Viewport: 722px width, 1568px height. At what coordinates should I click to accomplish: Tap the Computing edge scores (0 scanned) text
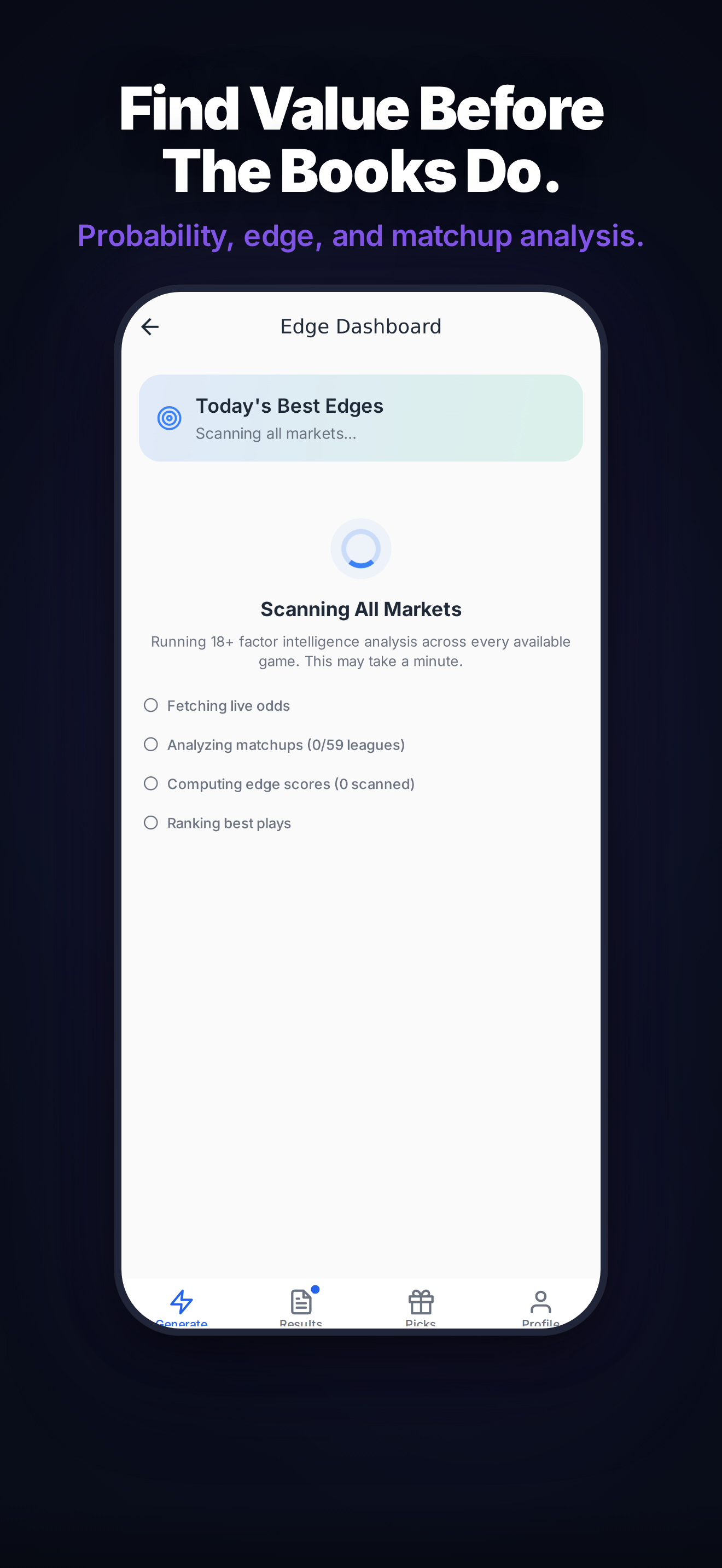click(x=291, y=784)
